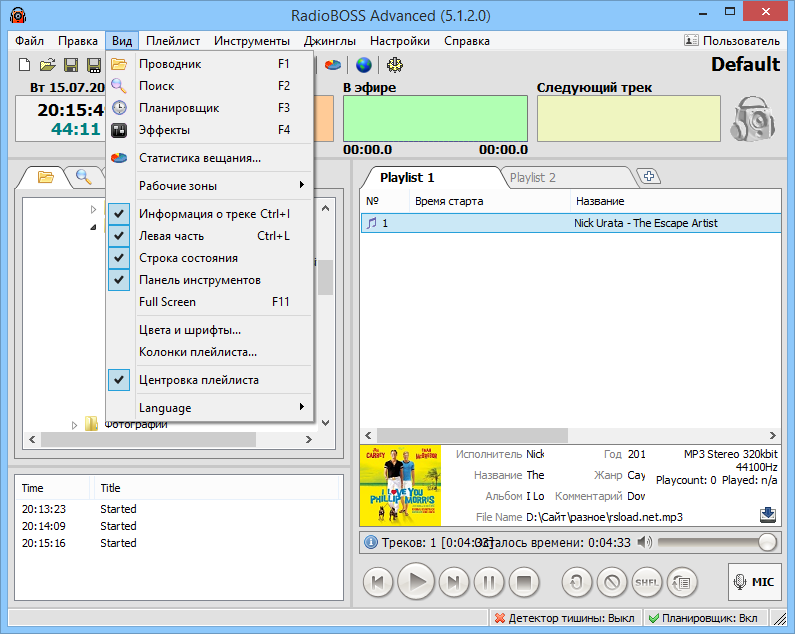Click Детектор тишины: Выкл status item
Screen dimensions: 795x634
click(x=565, y=618)
